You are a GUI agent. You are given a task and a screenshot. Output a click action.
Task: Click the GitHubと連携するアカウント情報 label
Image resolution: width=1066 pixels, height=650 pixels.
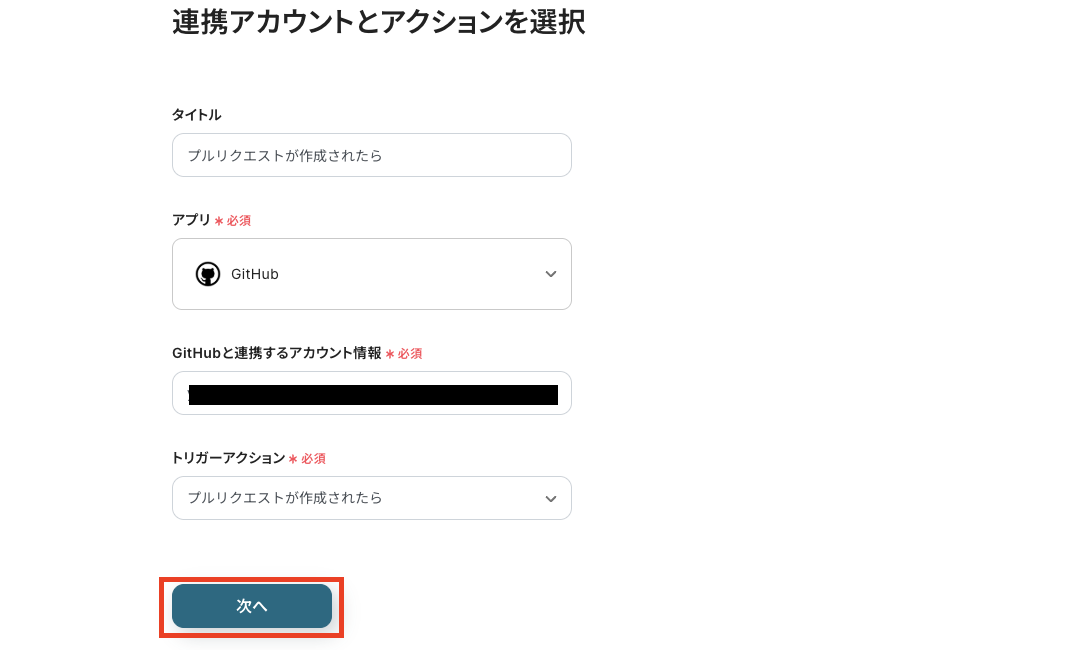276,353
